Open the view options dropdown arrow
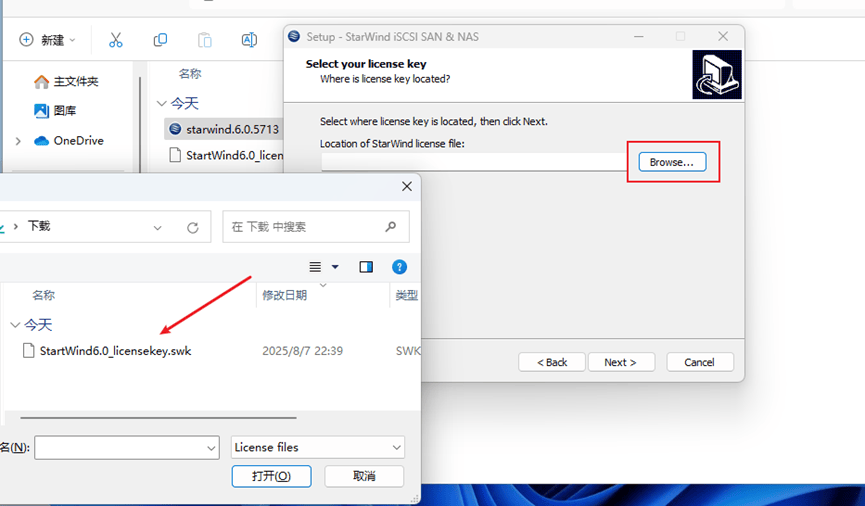Screen dimensions: 865x506 click(335, 267)
